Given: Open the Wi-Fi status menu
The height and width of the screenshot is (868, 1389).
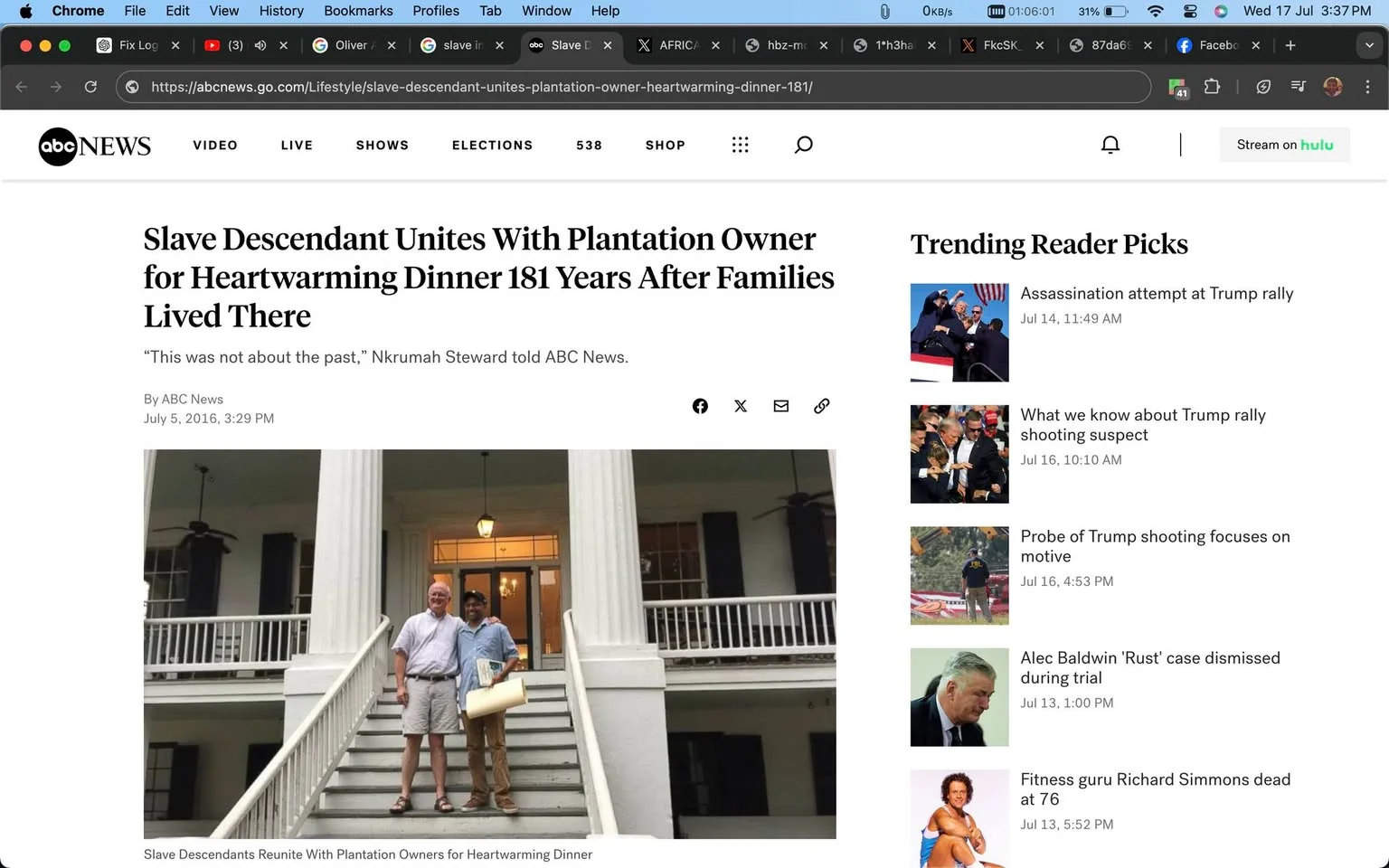Looking at the screenshot, I should coord(1155,11).
